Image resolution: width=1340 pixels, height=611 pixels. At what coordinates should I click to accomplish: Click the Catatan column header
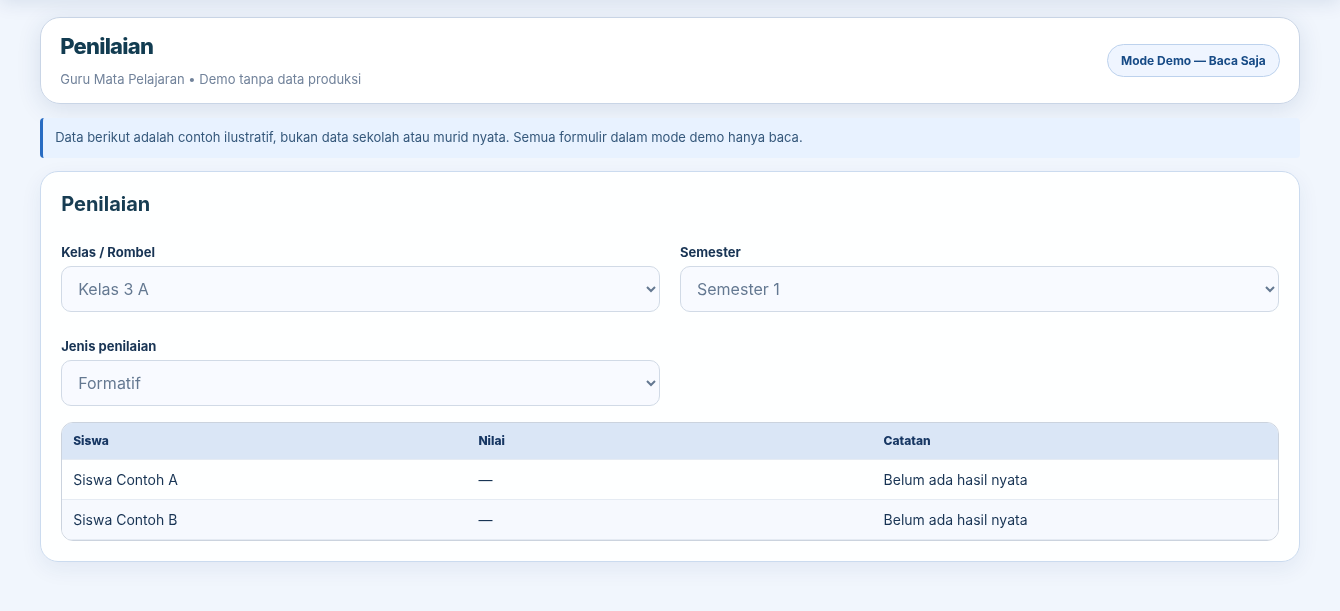click(x=1075, y=441)
